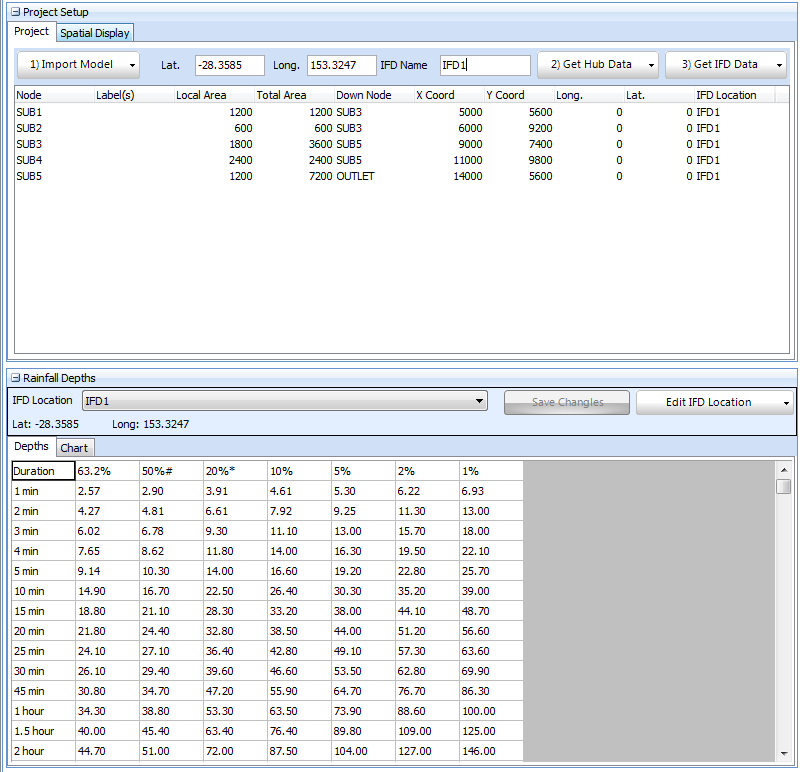
Task: Select the 1 hour 1% depth cell
Action: tap(490, 711)
